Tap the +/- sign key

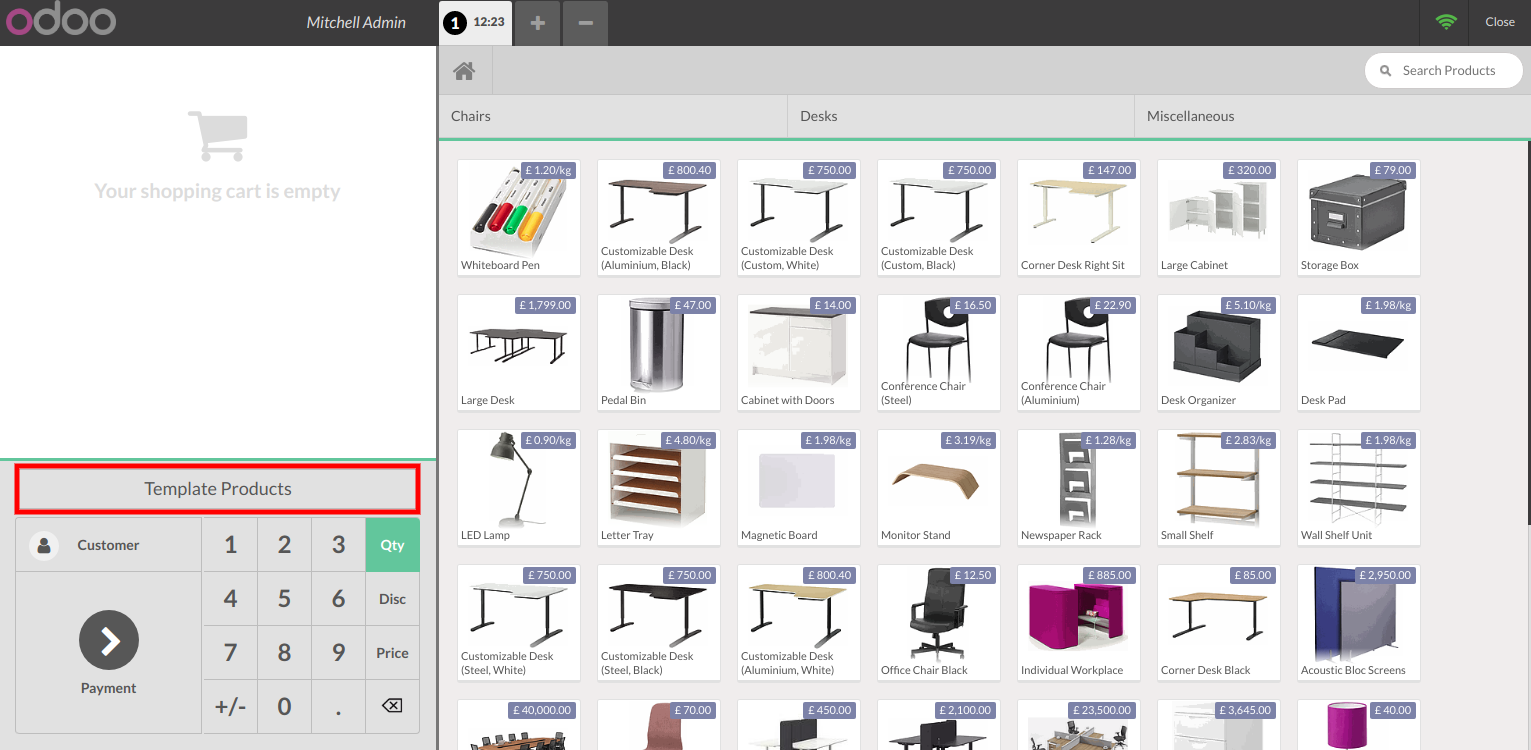231,706
